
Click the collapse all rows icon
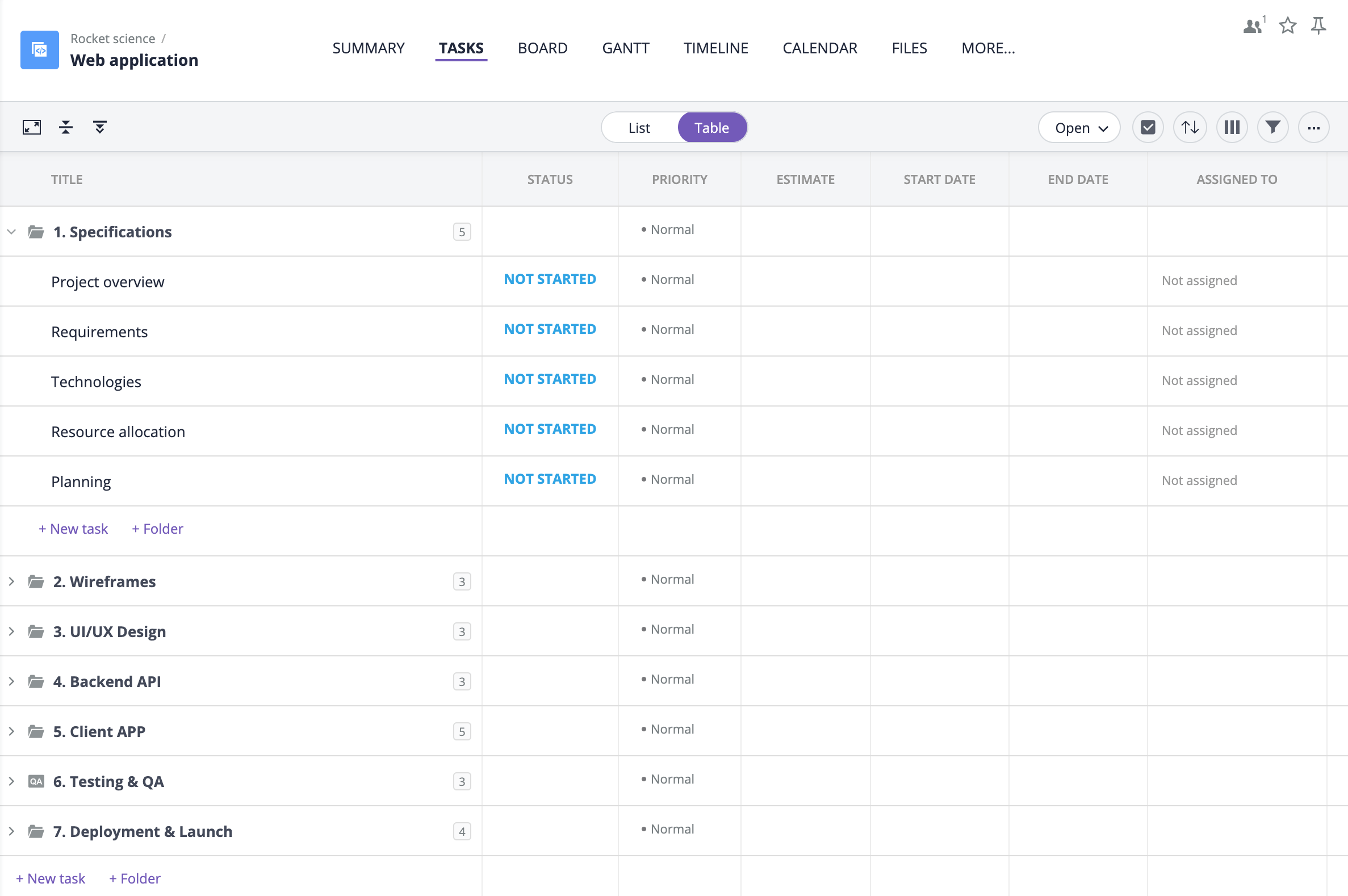66,127
